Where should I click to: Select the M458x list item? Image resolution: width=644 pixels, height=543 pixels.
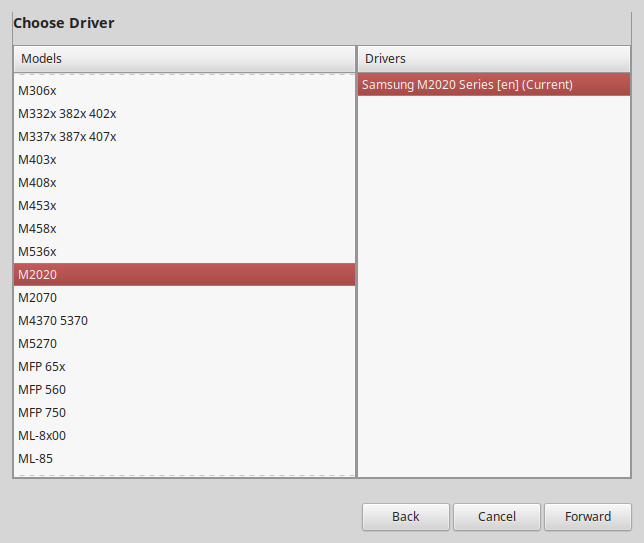click(x=38, y=228)
